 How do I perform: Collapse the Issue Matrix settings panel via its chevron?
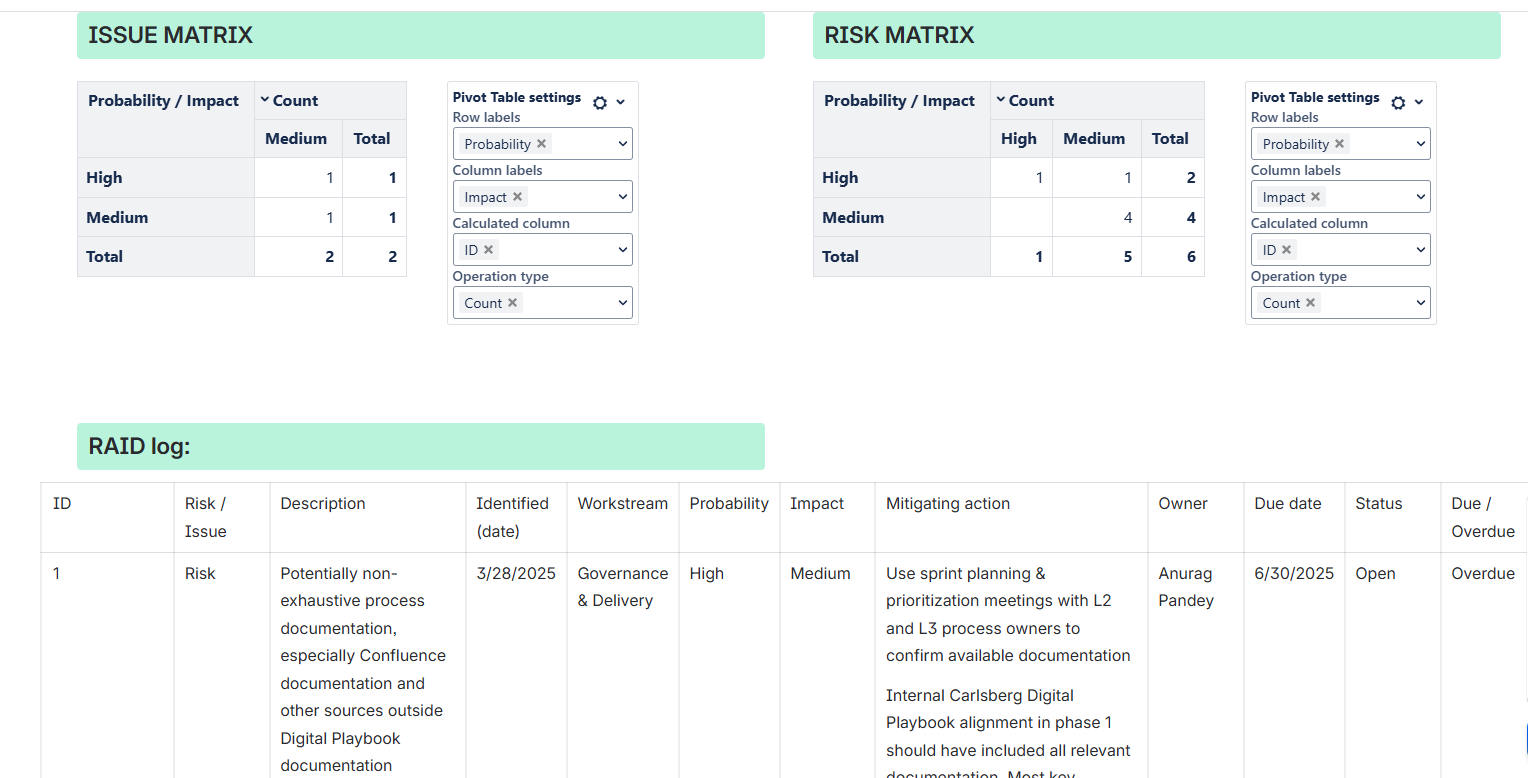point(621,103)
